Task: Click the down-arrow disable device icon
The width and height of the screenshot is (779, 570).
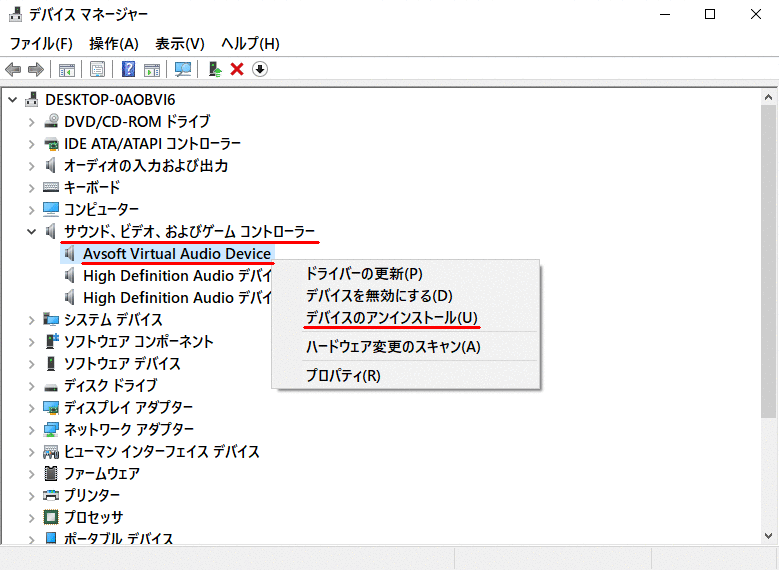Action: [260, 69]
